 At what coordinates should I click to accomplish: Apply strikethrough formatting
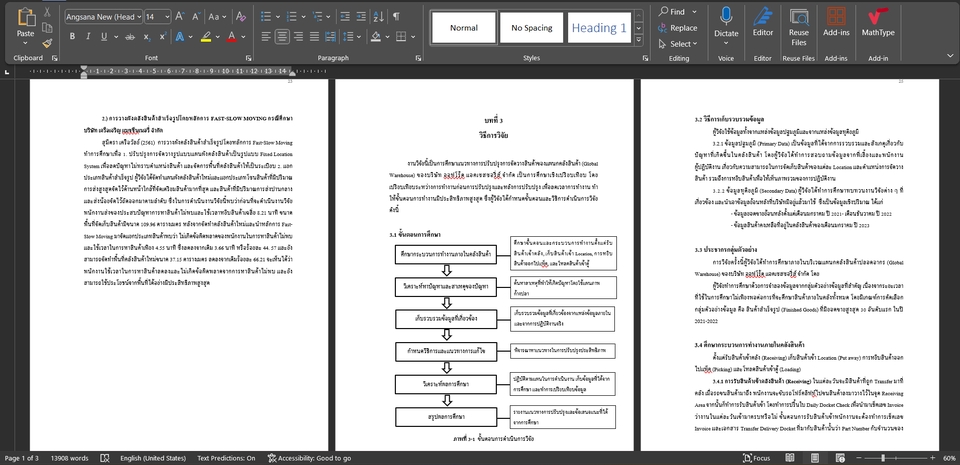pyautogui.click(x=130, y=37)
